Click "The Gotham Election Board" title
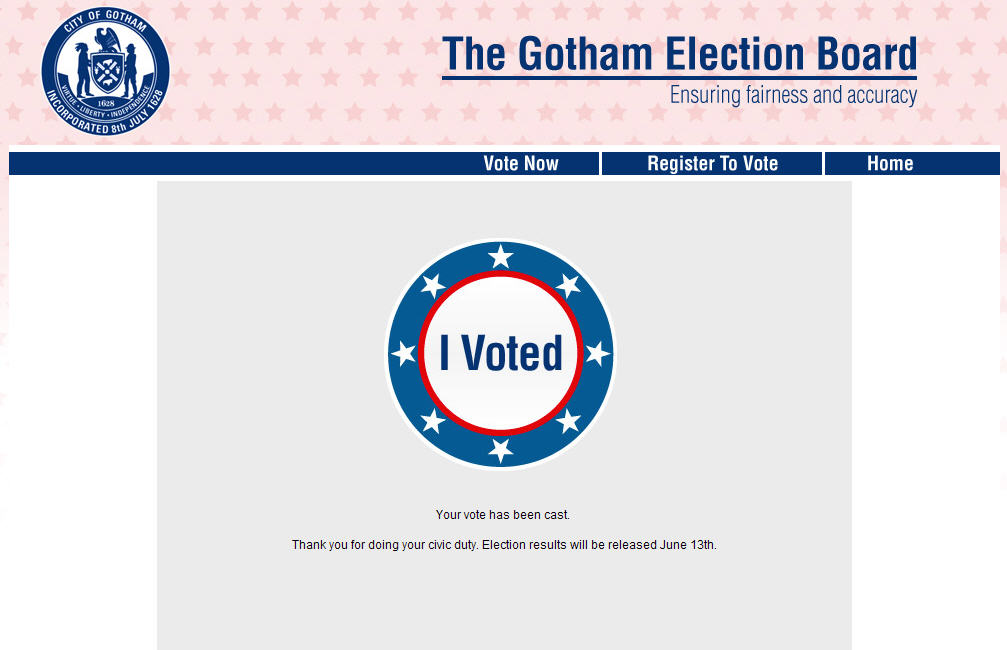Image resolution: width=1007 pixels, height=650 pixels. [679, 55]
